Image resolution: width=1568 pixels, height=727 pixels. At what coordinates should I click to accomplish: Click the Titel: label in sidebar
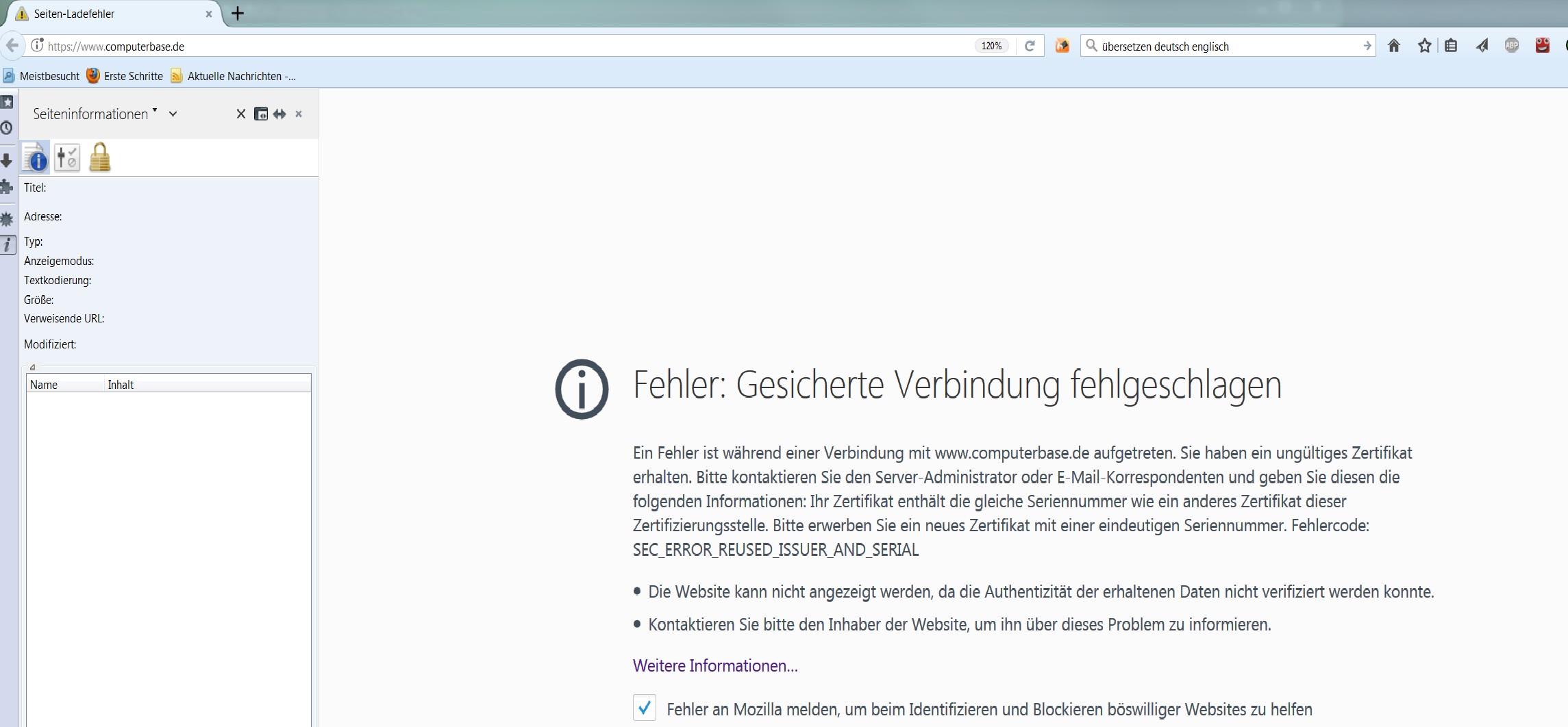point(35,188)
